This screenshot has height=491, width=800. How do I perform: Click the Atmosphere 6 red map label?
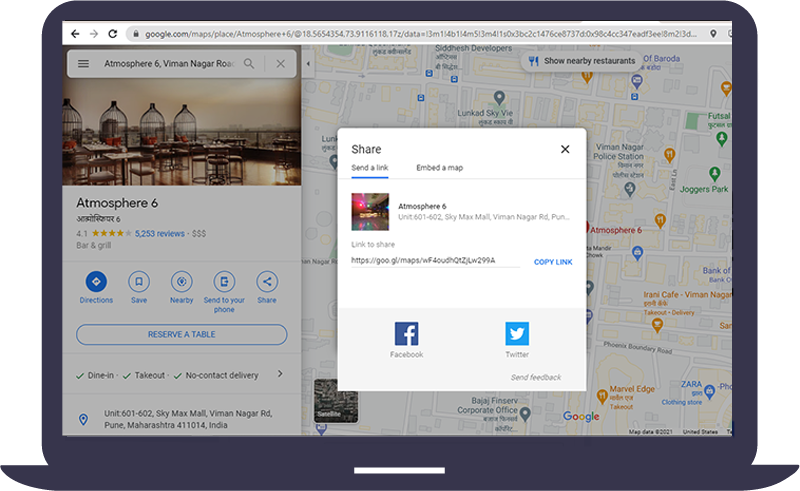(616, 230)
